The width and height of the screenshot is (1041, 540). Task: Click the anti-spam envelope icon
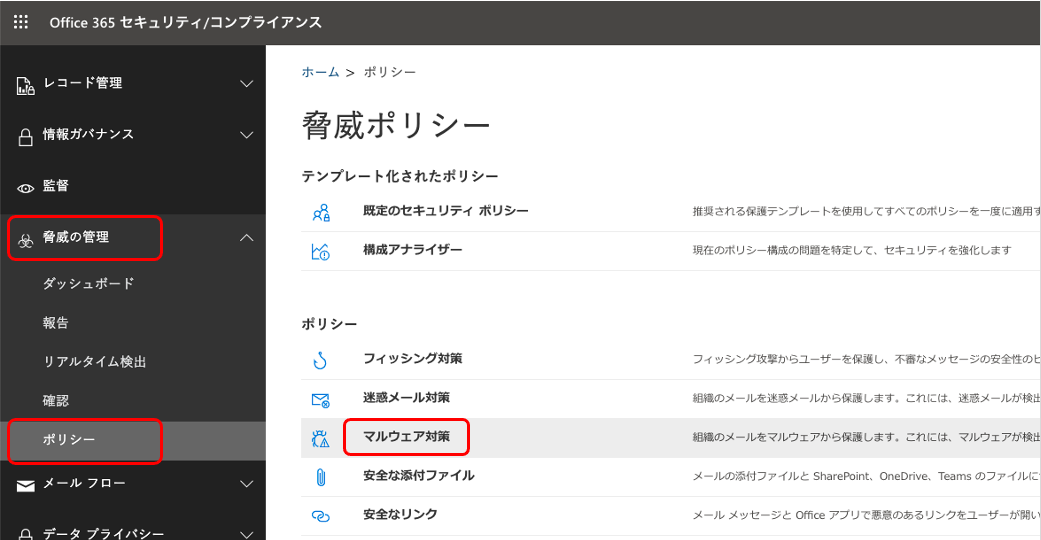[x=321, y=399]
